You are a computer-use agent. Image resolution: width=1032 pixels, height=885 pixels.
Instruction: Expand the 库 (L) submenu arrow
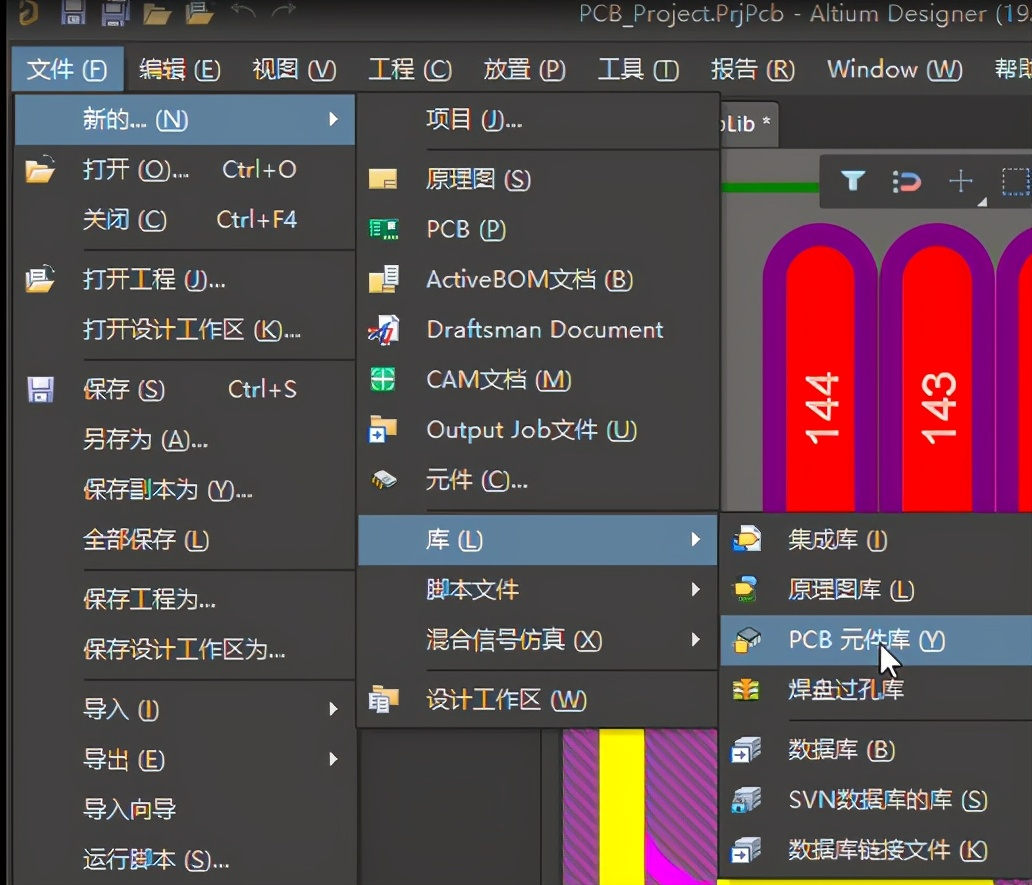click(696, 540)
